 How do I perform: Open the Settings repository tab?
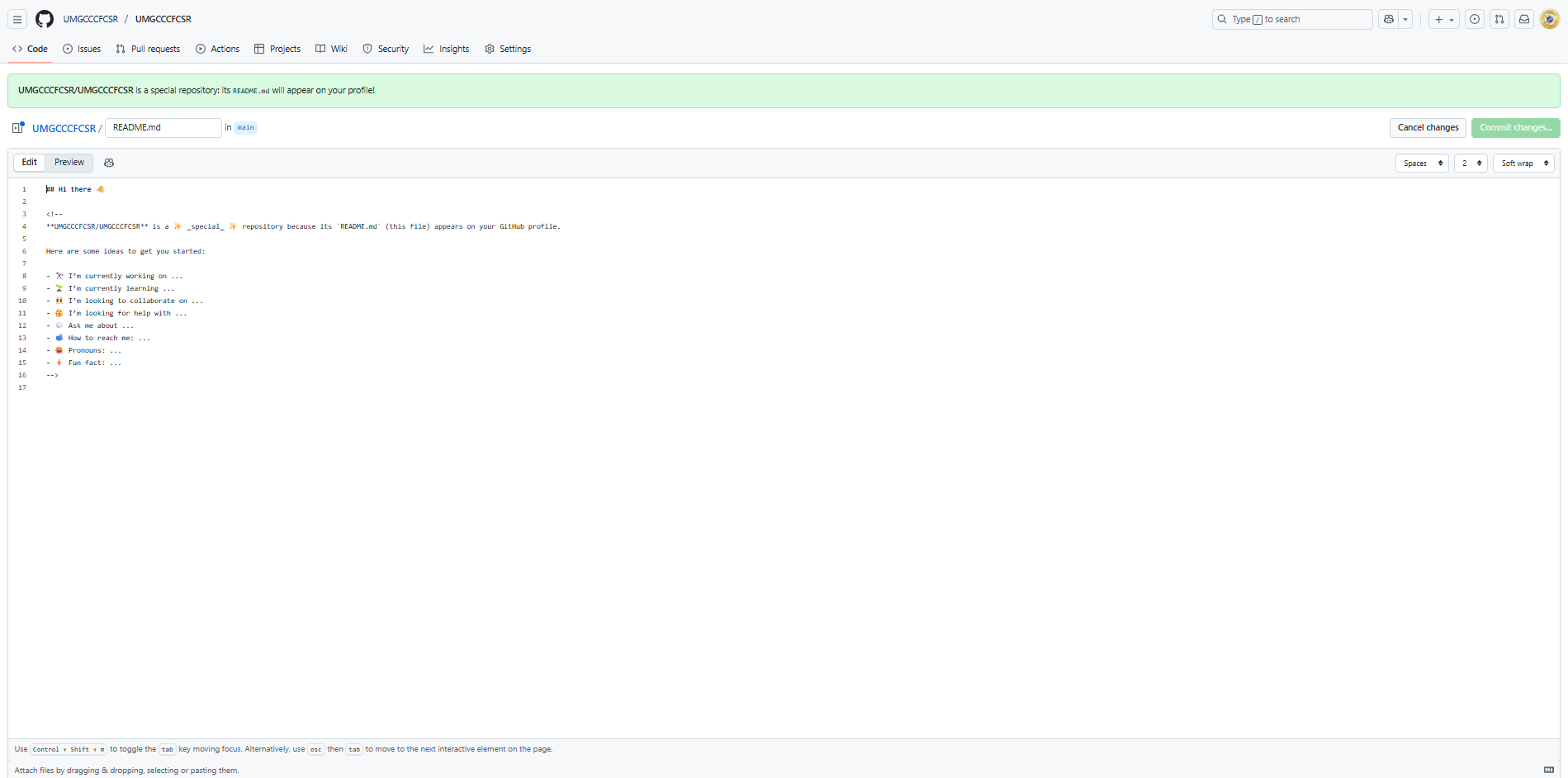(508, 49)
